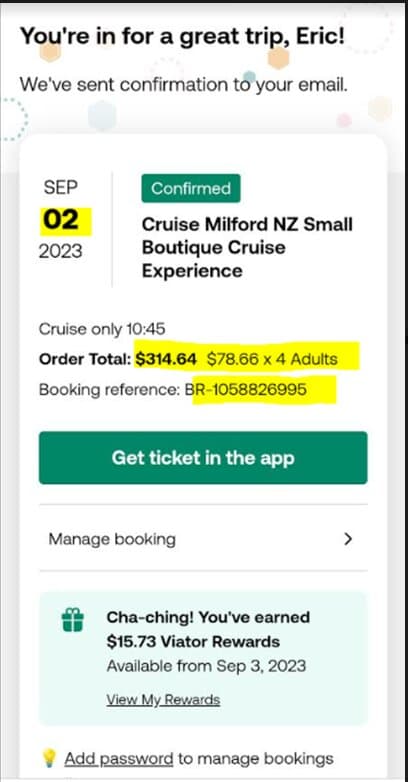
Task: Follow the Add password link
Action: 119,759
